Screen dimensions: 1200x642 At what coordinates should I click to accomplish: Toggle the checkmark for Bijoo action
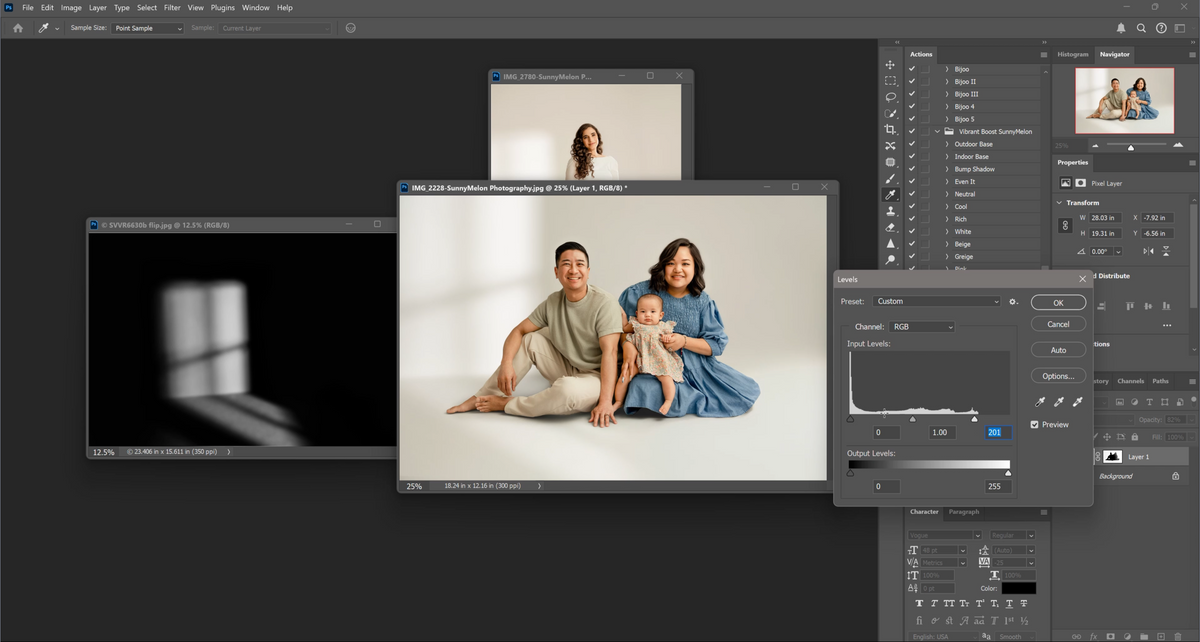[912, 69]
